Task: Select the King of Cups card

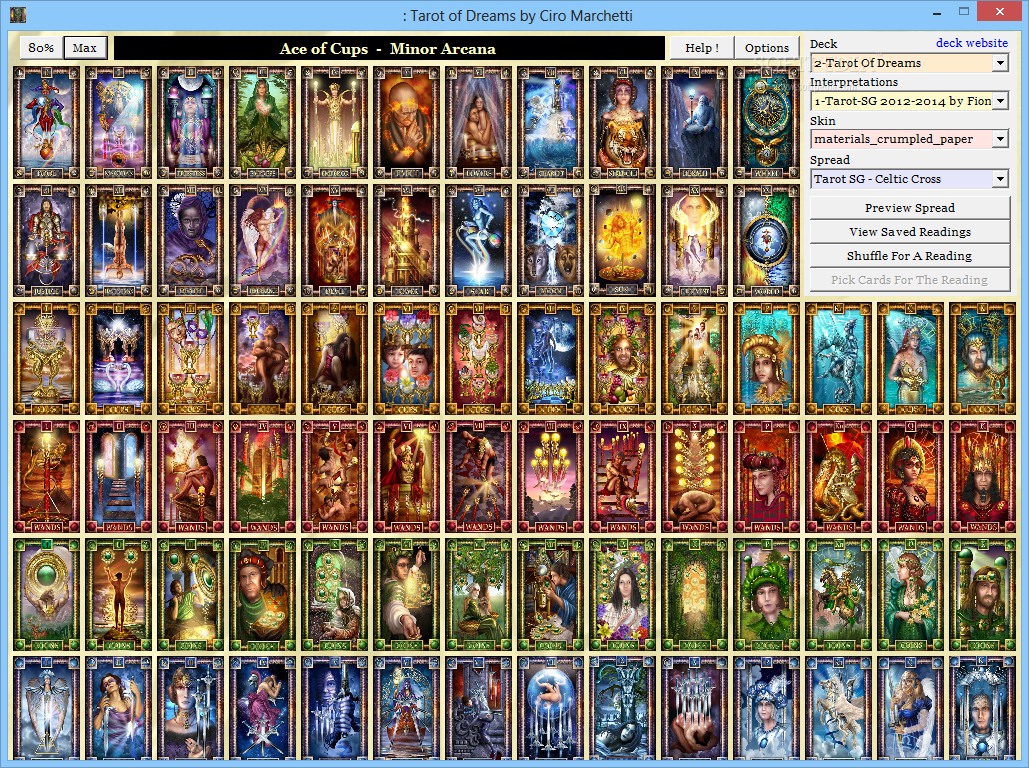Action: 982,358
